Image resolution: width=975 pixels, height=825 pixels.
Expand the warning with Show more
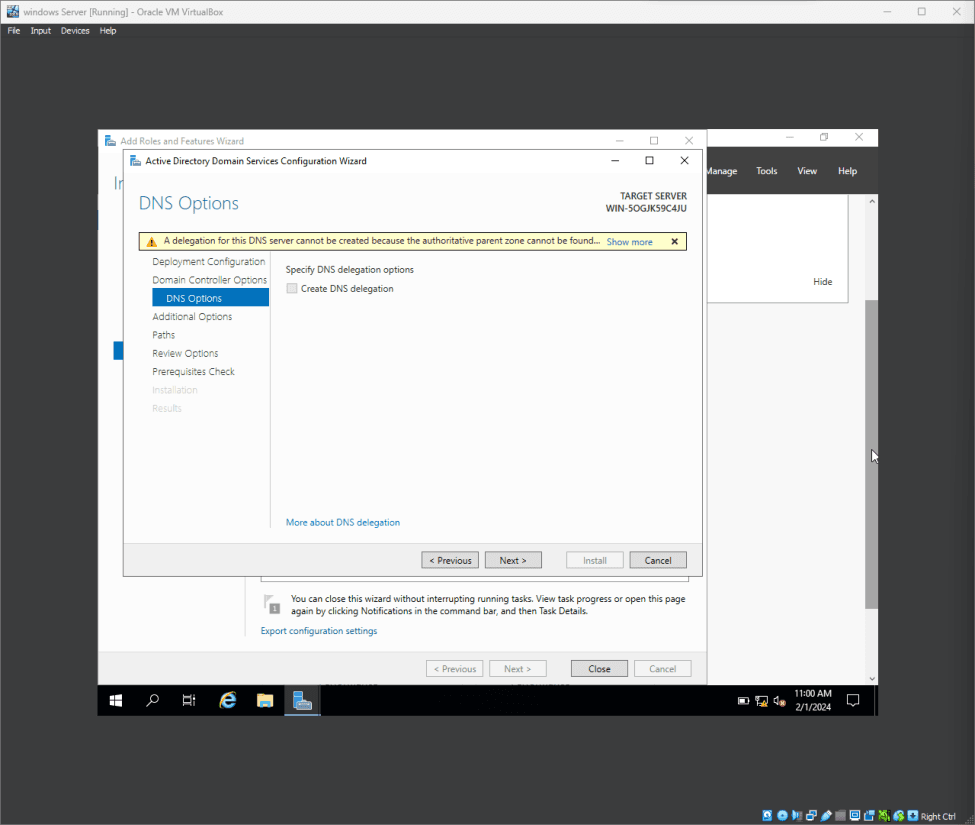coord(629,242)
